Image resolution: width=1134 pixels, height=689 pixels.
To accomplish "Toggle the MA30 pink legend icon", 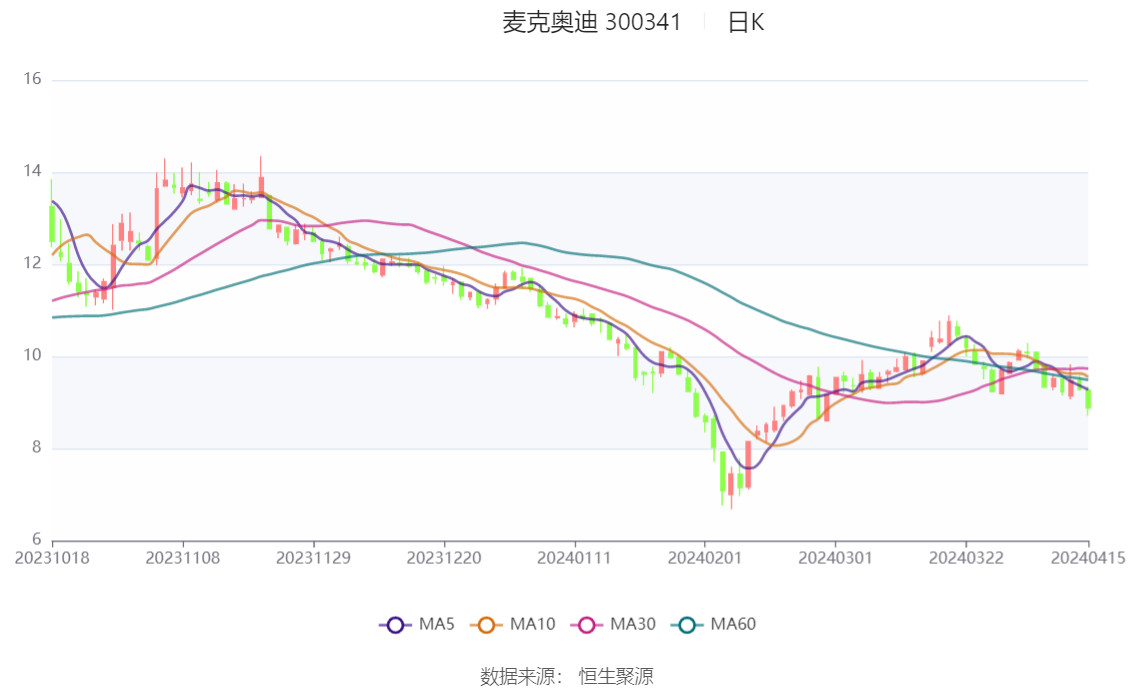I will click(587, 625).
